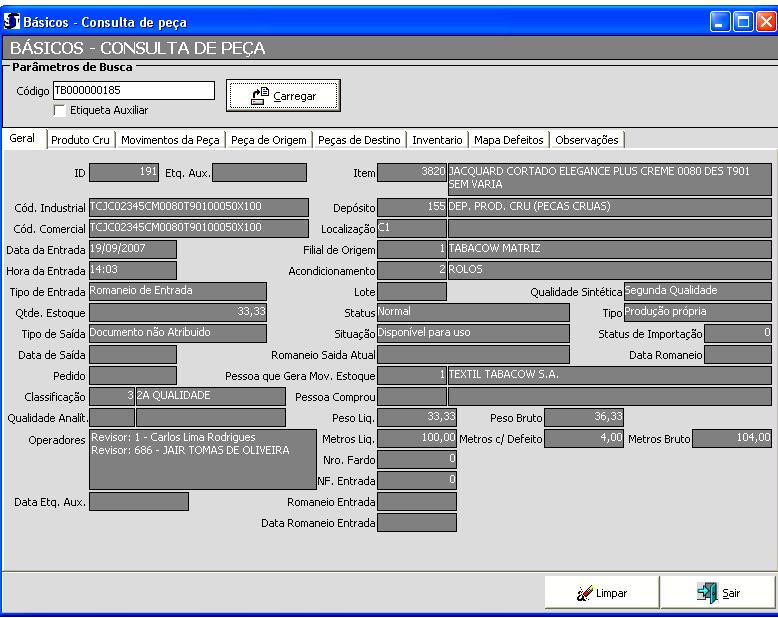Image resolution: width=778 pixels, height=618 pixels.
Task: Minimize the Consulta de peça window
Action: 718,19
